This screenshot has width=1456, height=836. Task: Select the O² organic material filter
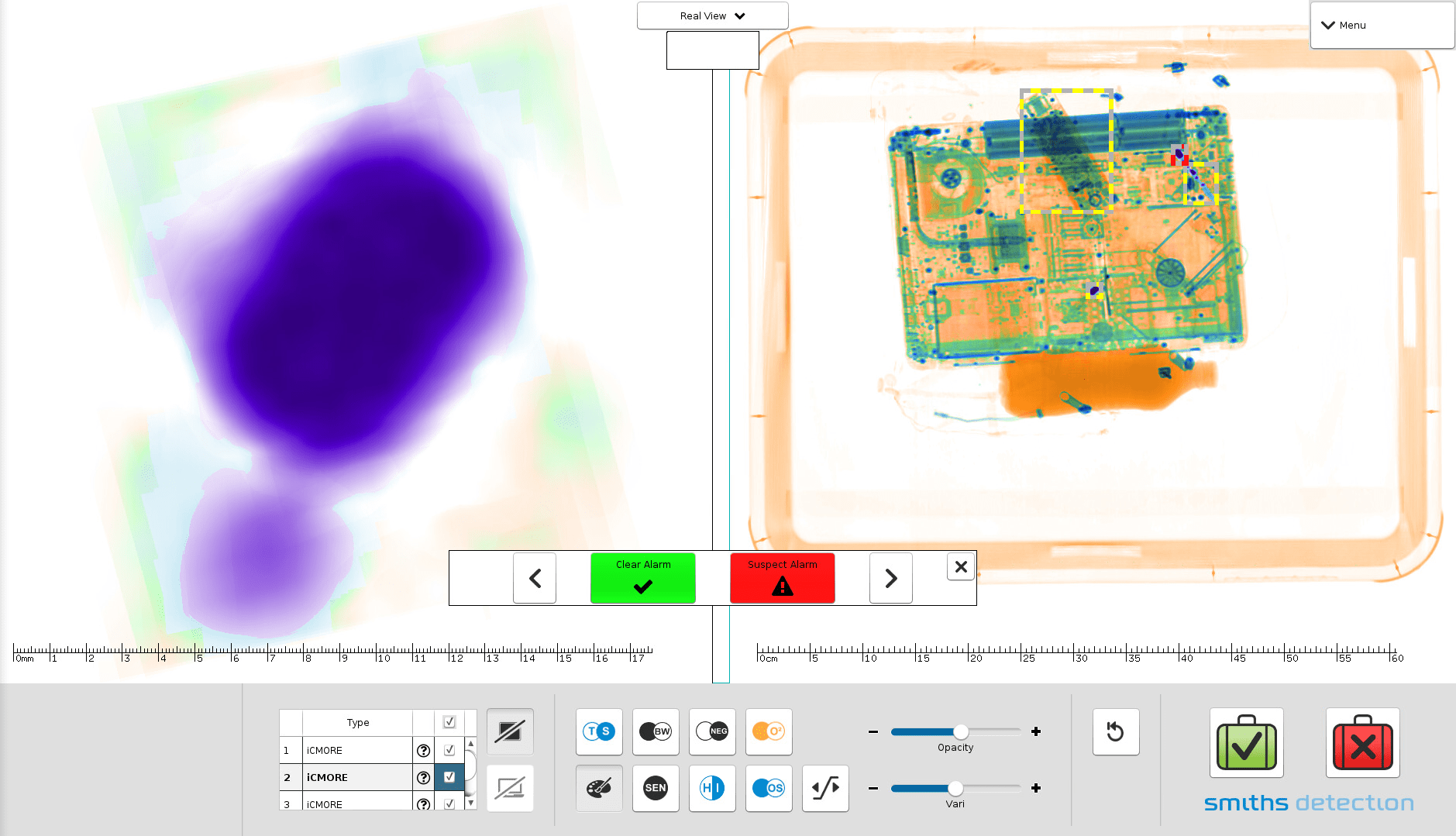[x=768, y=731]
